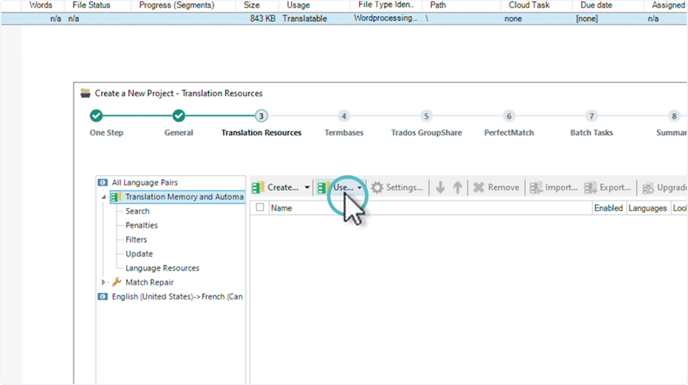Click the 843 KB size cell
Image resolution: width=688 pixels, height=385 pixels.
click(263, 19)
